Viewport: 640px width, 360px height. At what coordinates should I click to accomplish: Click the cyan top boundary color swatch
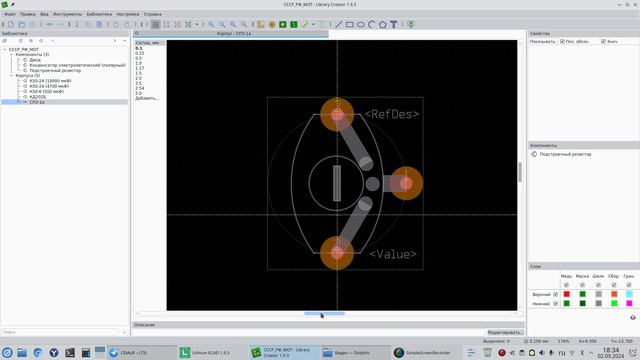pos(629,294)
